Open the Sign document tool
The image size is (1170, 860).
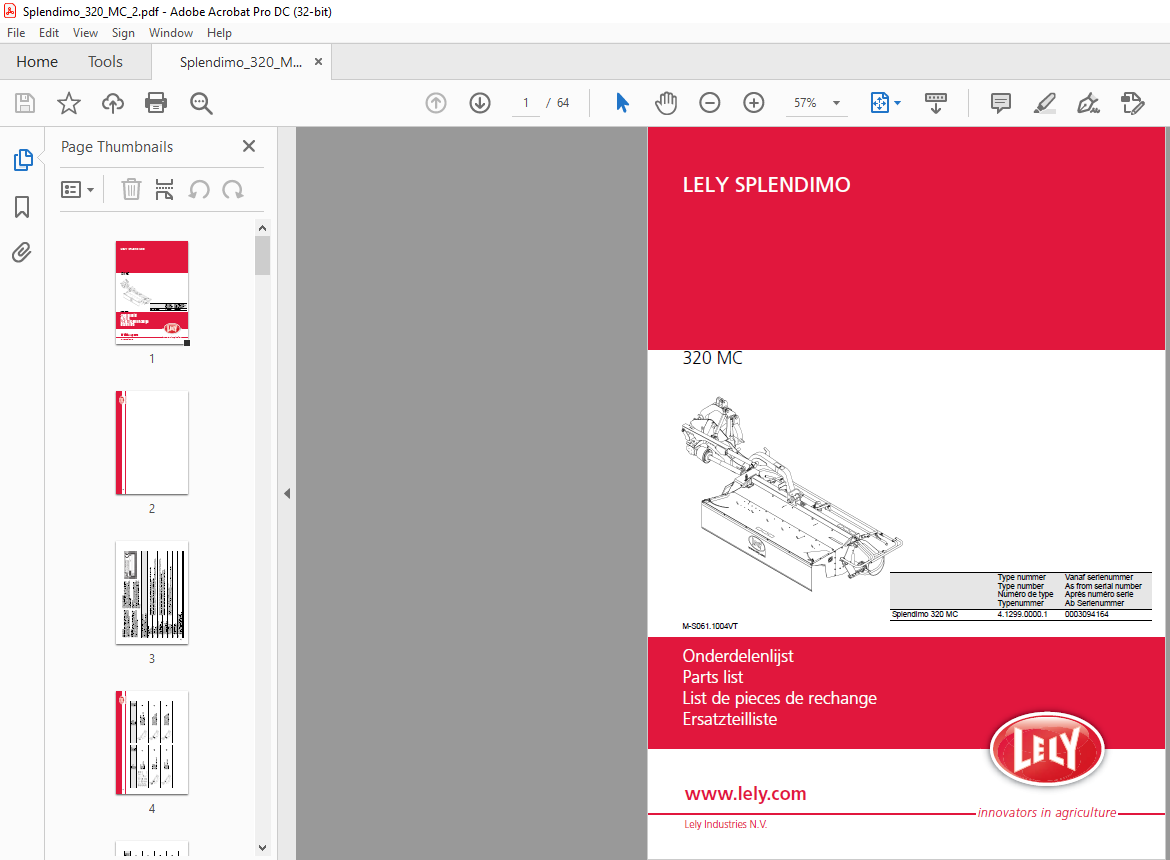click(1089, 103)
